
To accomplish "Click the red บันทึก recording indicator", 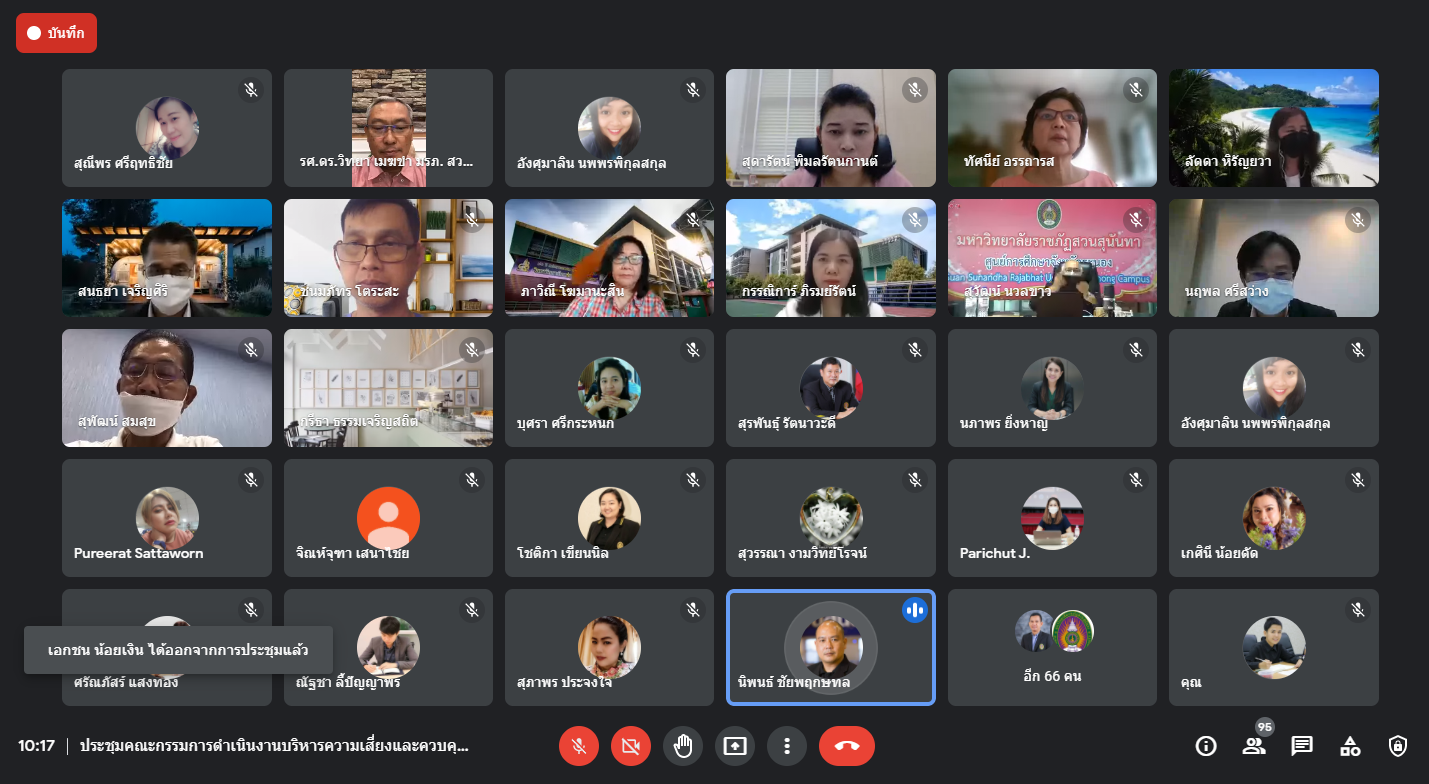I will (x=56, y=33).
